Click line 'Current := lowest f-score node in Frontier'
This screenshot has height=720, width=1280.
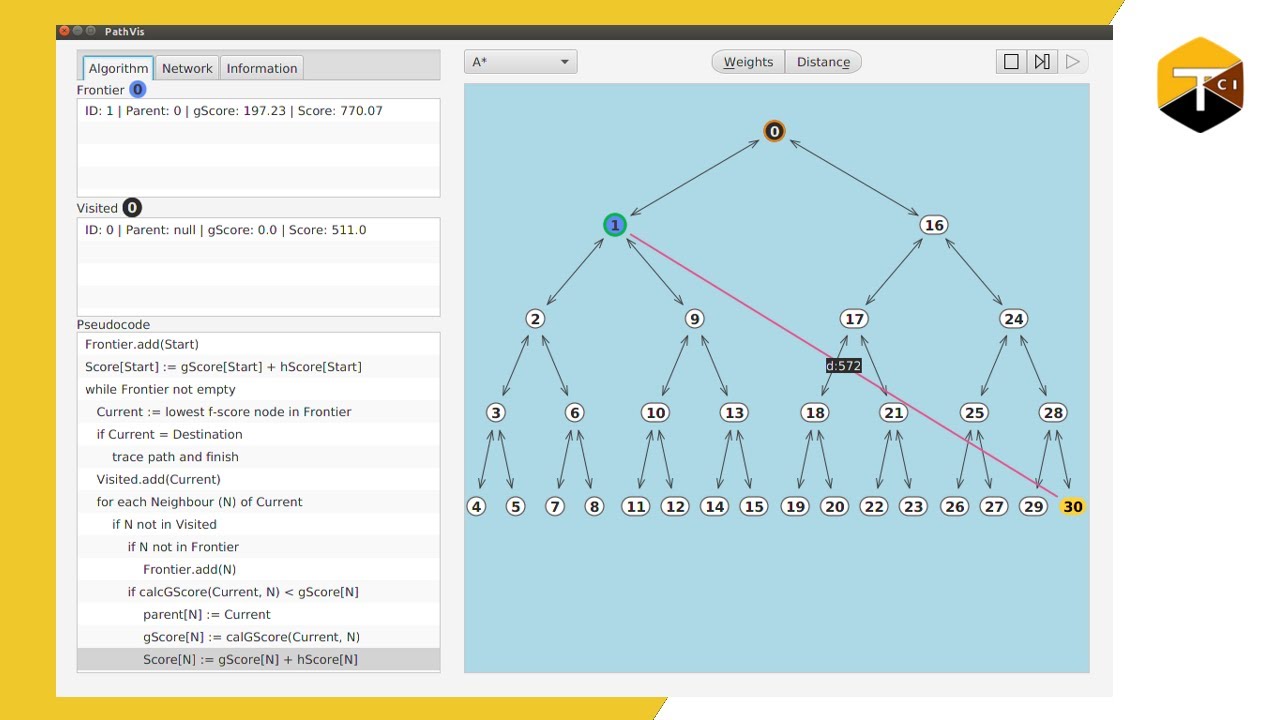pos(258,412)
